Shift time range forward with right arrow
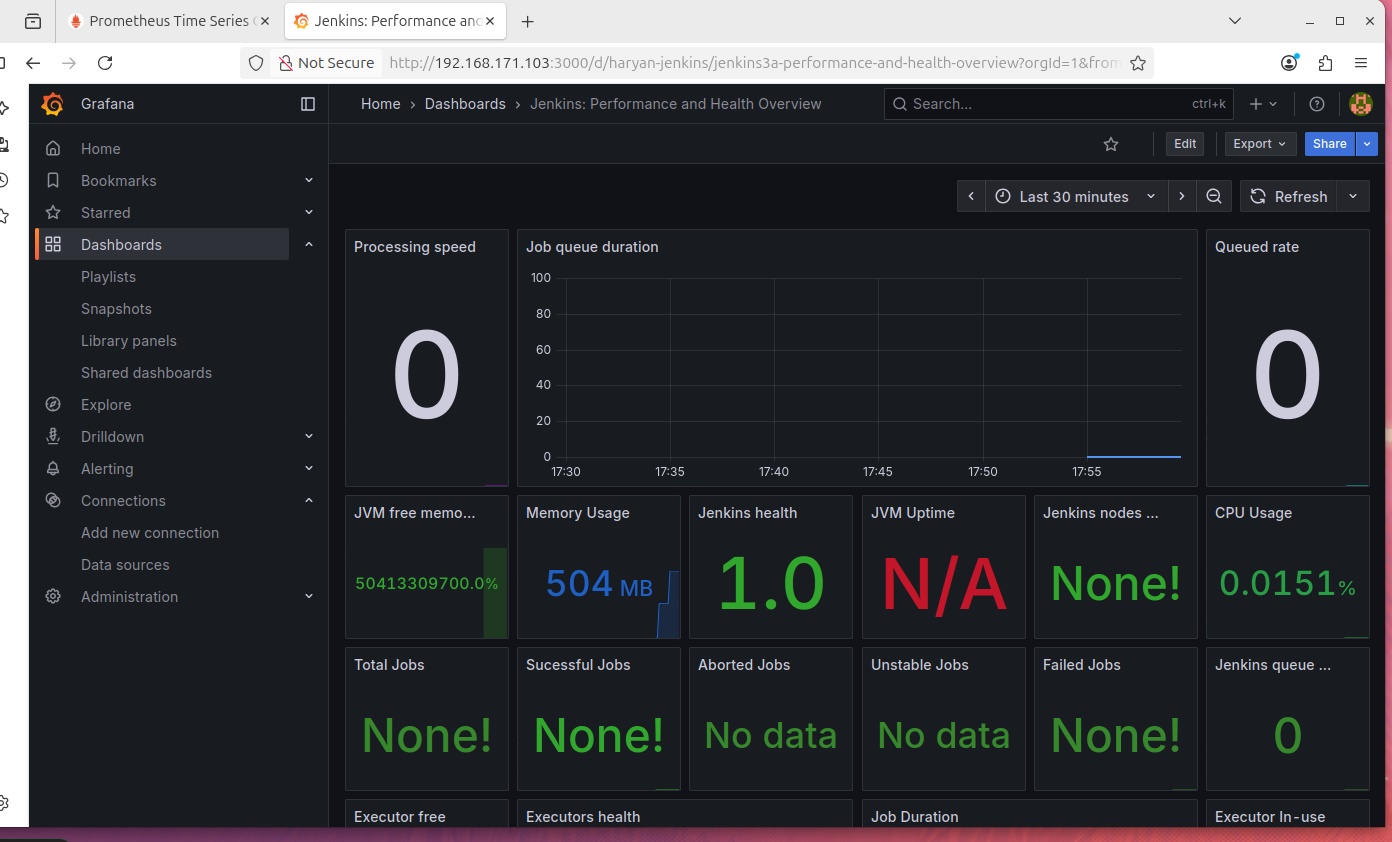The height and width of the screenshot is (842, 1392). point(1182,197)
